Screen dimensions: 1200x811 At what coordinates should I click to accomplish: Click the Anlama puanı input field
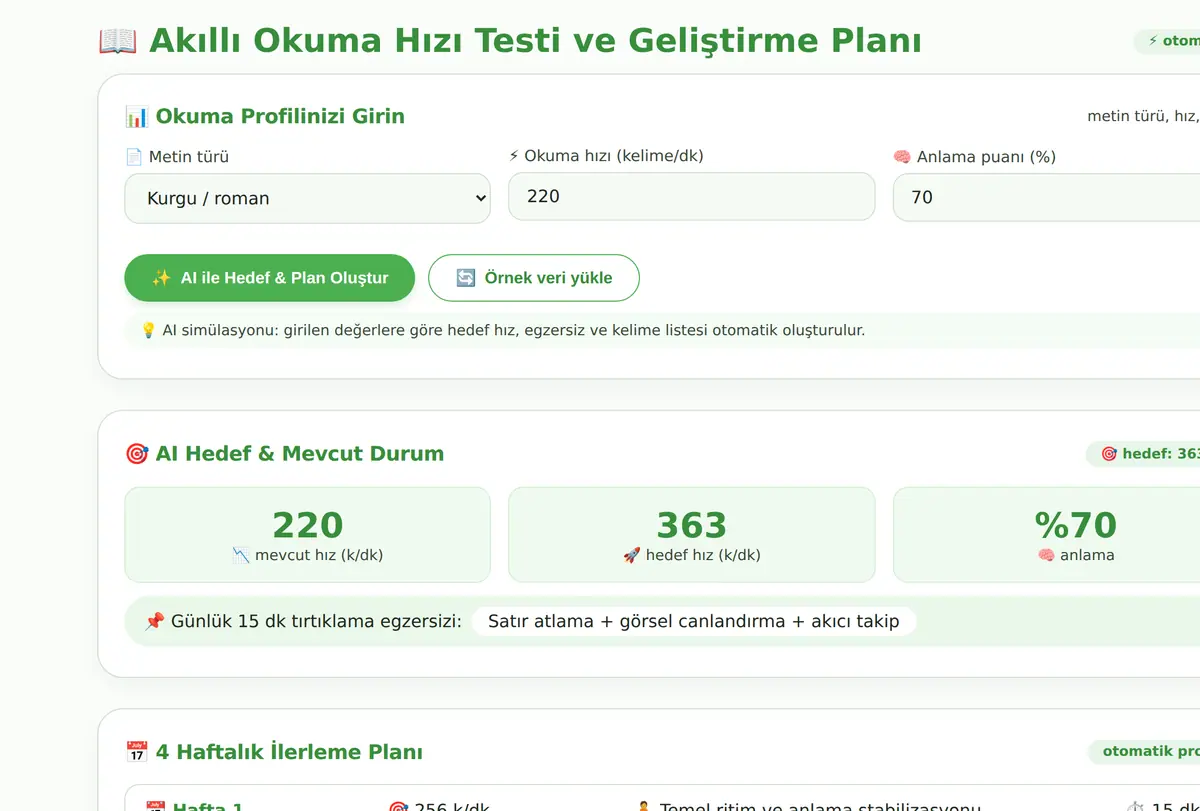coord(1046,197)
